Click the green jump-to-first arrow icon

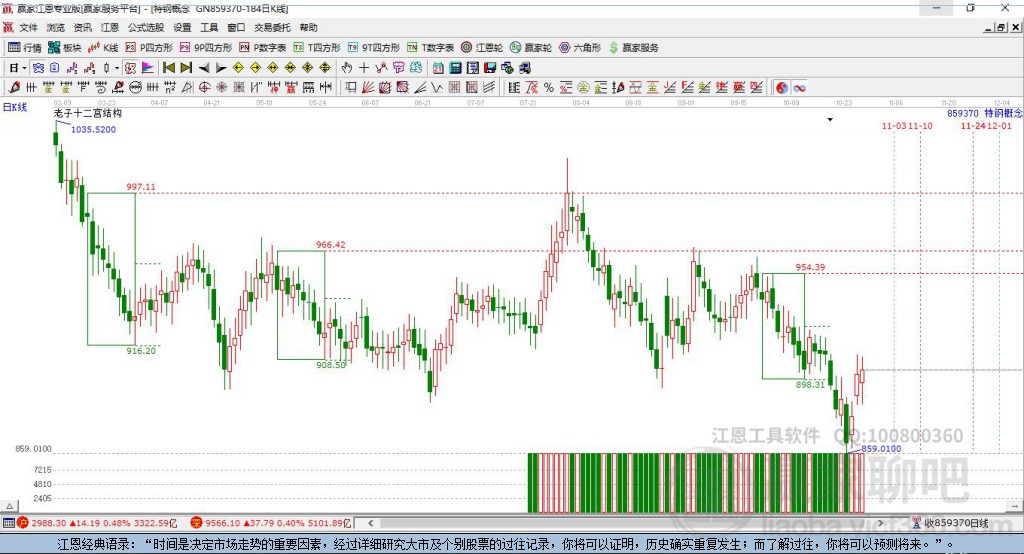[169, 67]
